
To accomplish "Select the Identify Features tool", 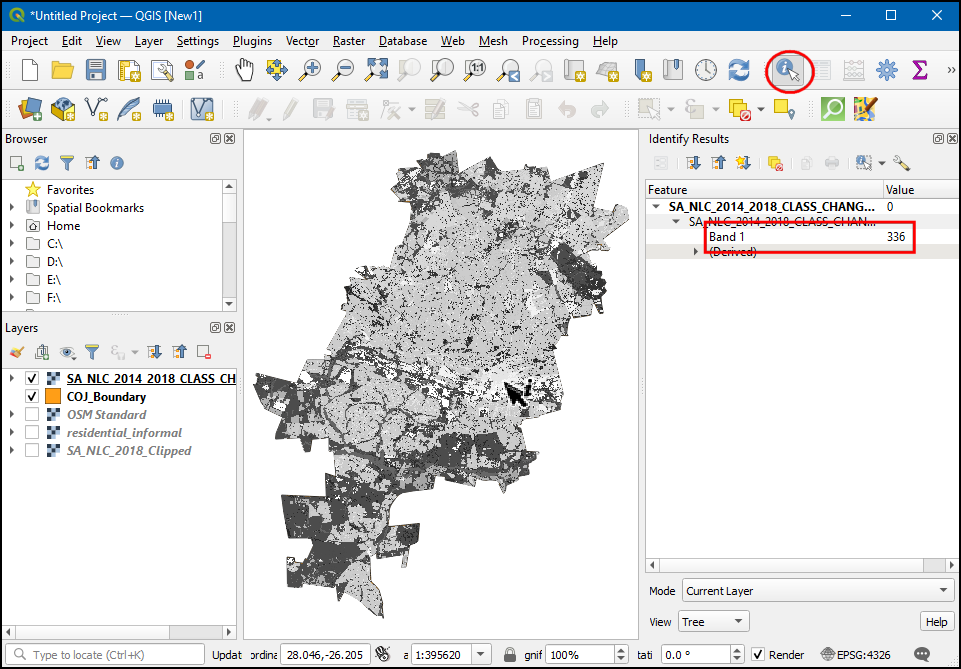I will coord(788,70).
